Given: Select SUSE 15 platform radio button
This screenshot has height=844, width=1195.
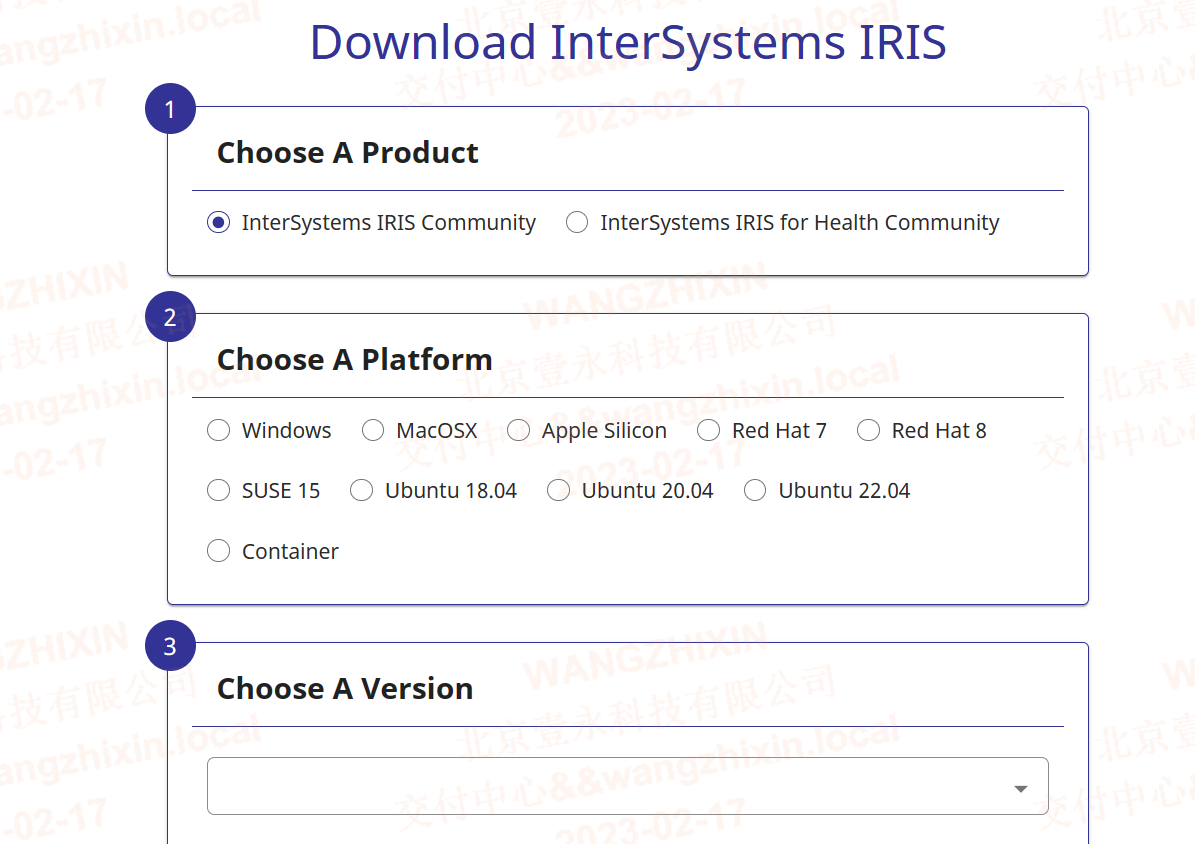Looking at the screenshot, I should [x=219, y=490].
